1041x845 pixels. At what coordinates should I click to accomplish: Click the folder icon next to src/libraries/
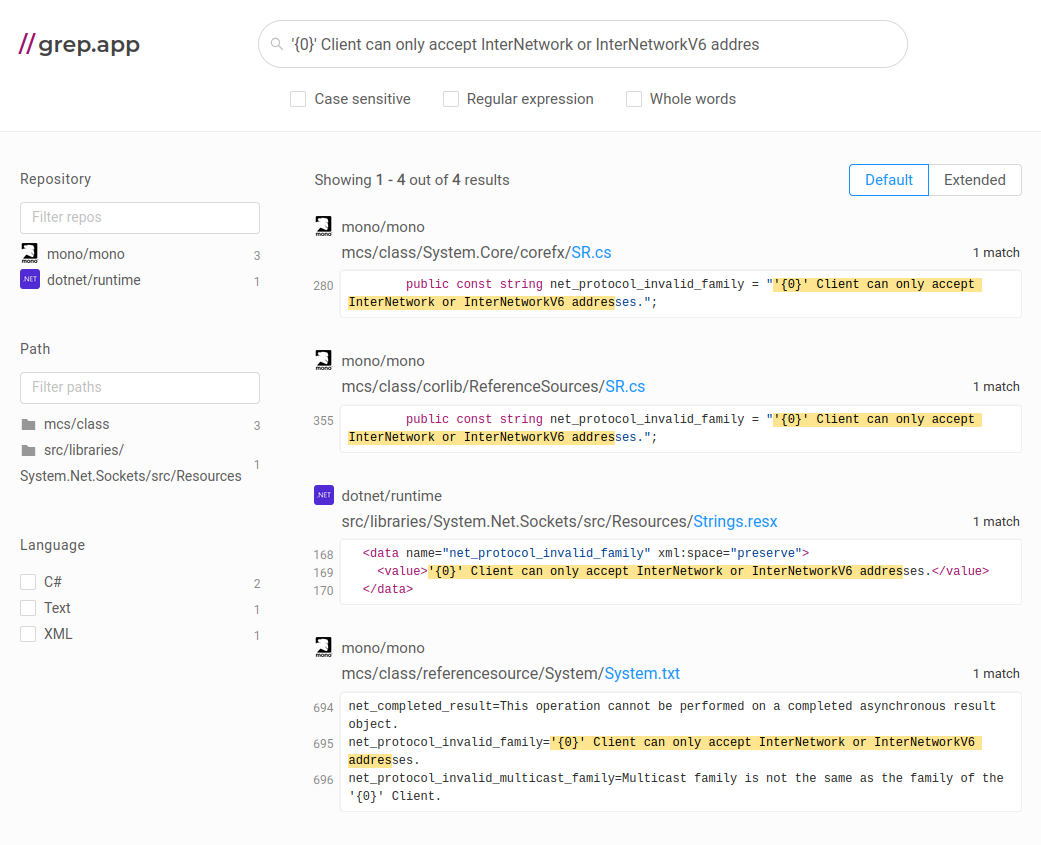pyautogui.click(x=29, y=451)
